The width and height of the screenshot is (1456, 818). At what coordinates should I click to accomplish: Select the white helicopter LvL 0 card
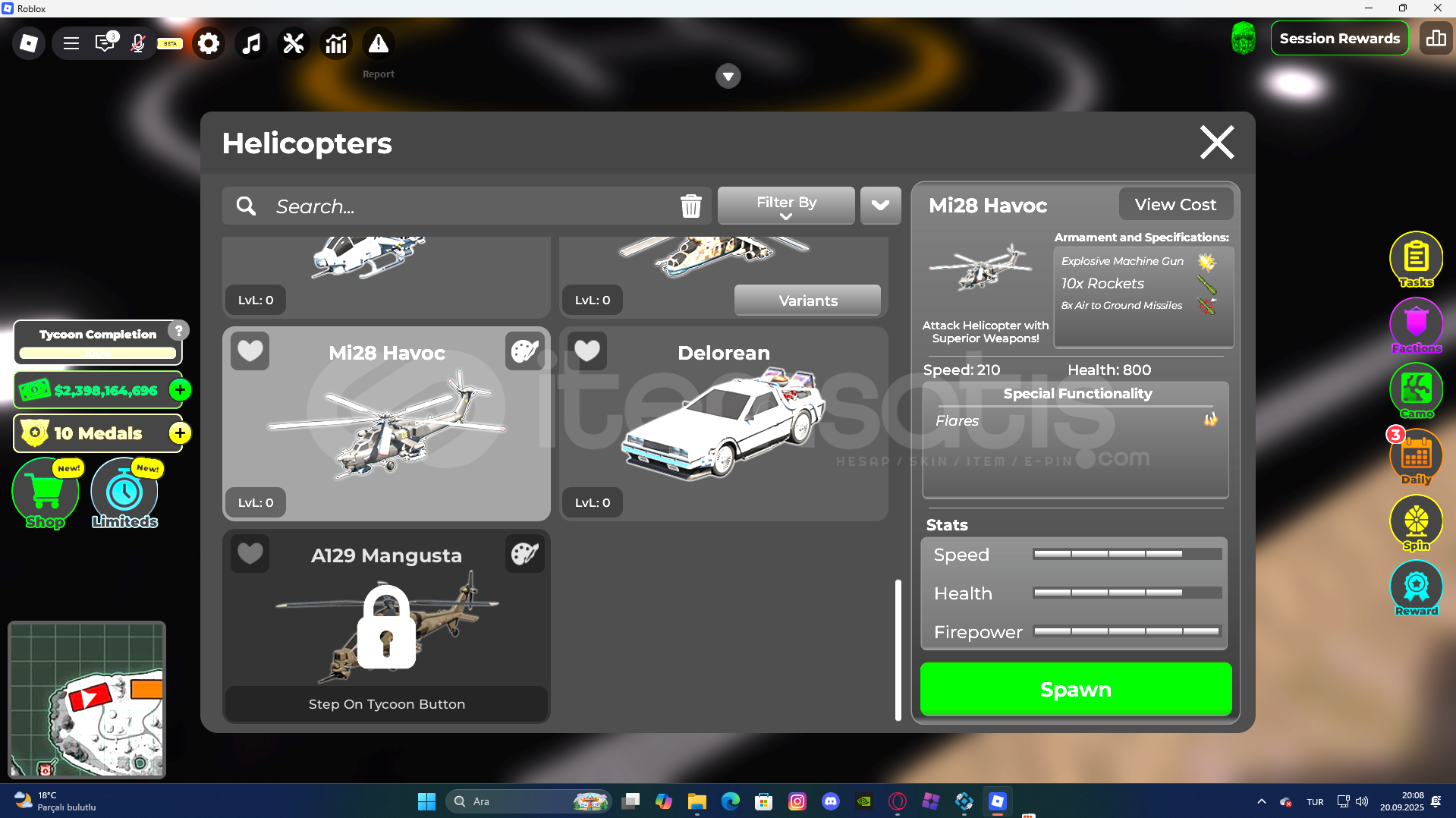pos(386,277)
